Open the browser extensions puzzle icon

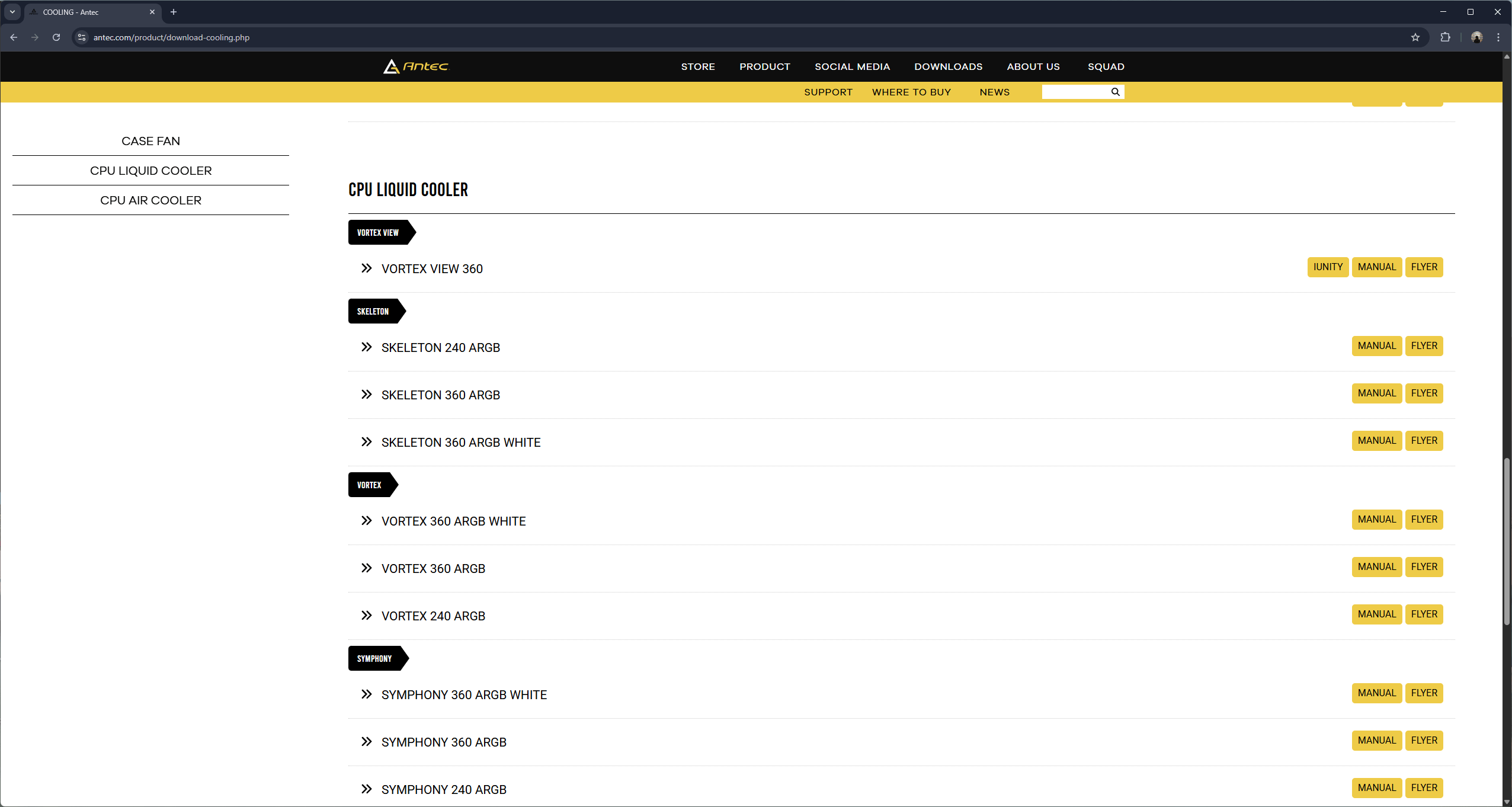[x=1445, y=37]
